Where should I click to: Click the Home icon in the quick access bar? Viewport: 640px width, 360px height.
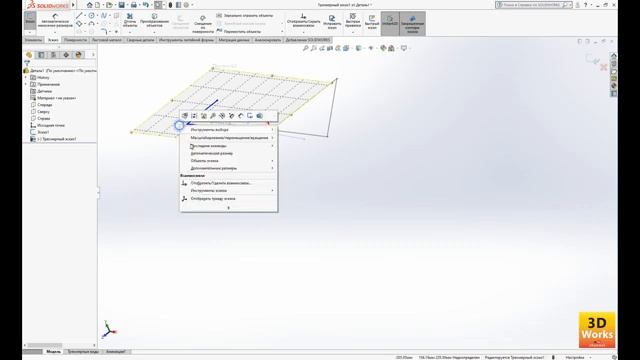click(89, 5)
